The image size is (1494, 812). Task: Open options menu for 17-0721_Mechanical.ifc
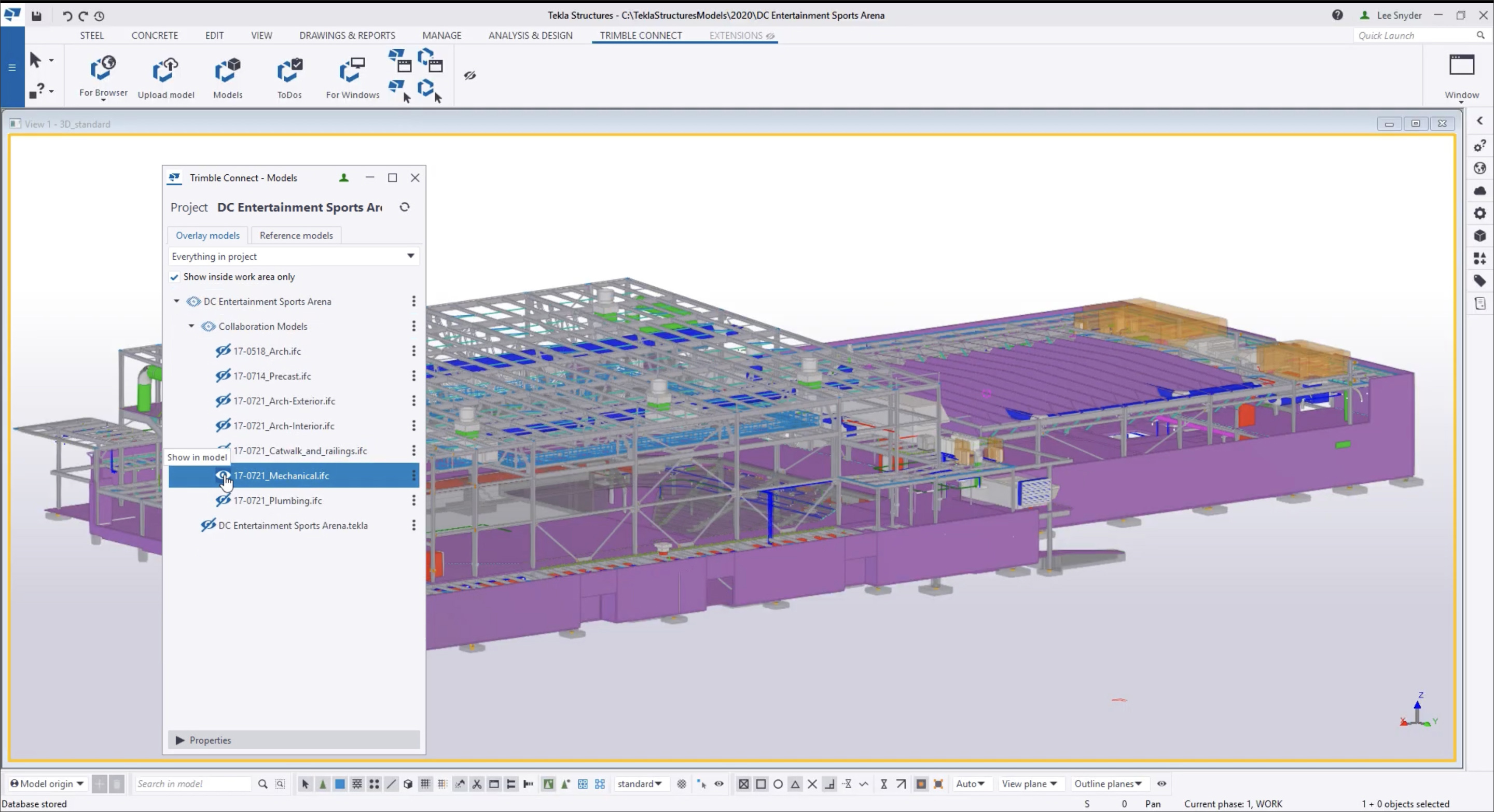pyautogui.click(x=413, y=475)
